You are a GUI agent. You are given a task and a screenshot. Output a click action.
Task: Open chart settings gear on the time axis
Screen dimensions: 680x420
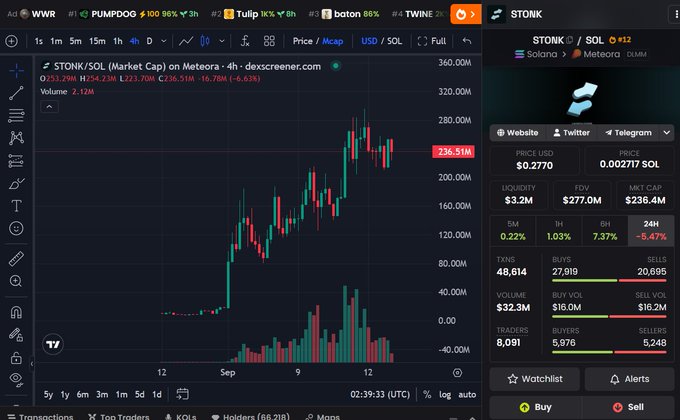(457, 373)
